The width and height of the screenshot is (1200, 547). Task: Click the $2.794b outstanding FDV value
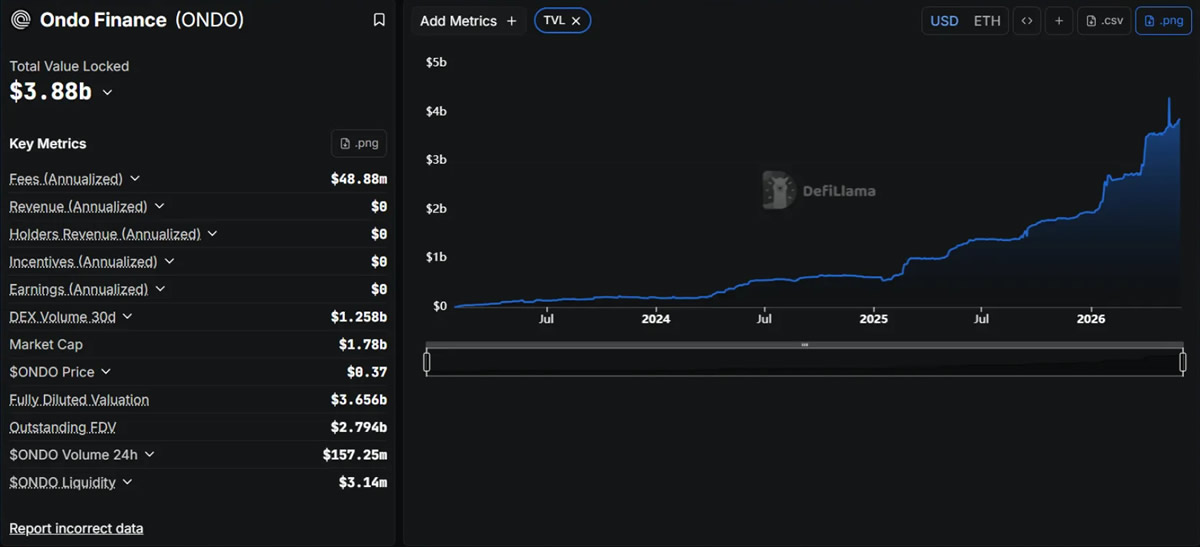coord(359,427)
